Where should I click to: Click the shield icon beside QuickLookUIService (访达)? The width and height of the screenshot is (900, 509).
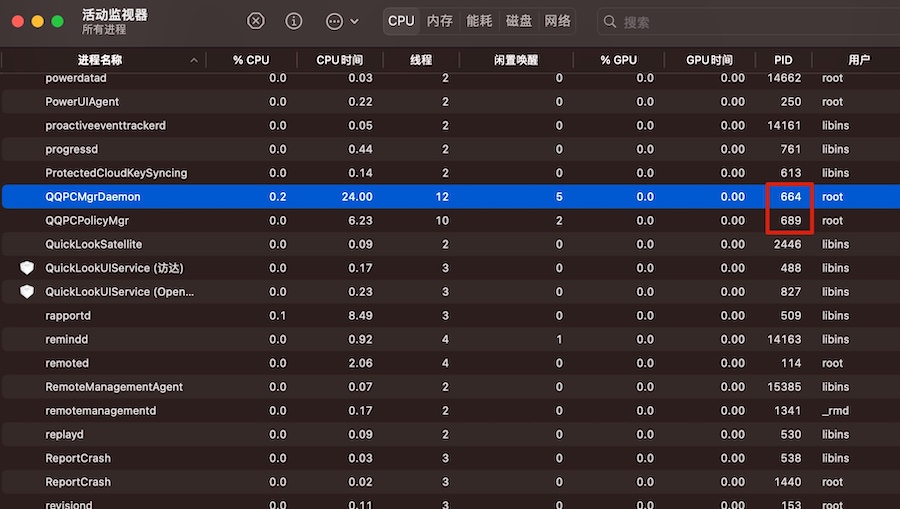[27, 268]
